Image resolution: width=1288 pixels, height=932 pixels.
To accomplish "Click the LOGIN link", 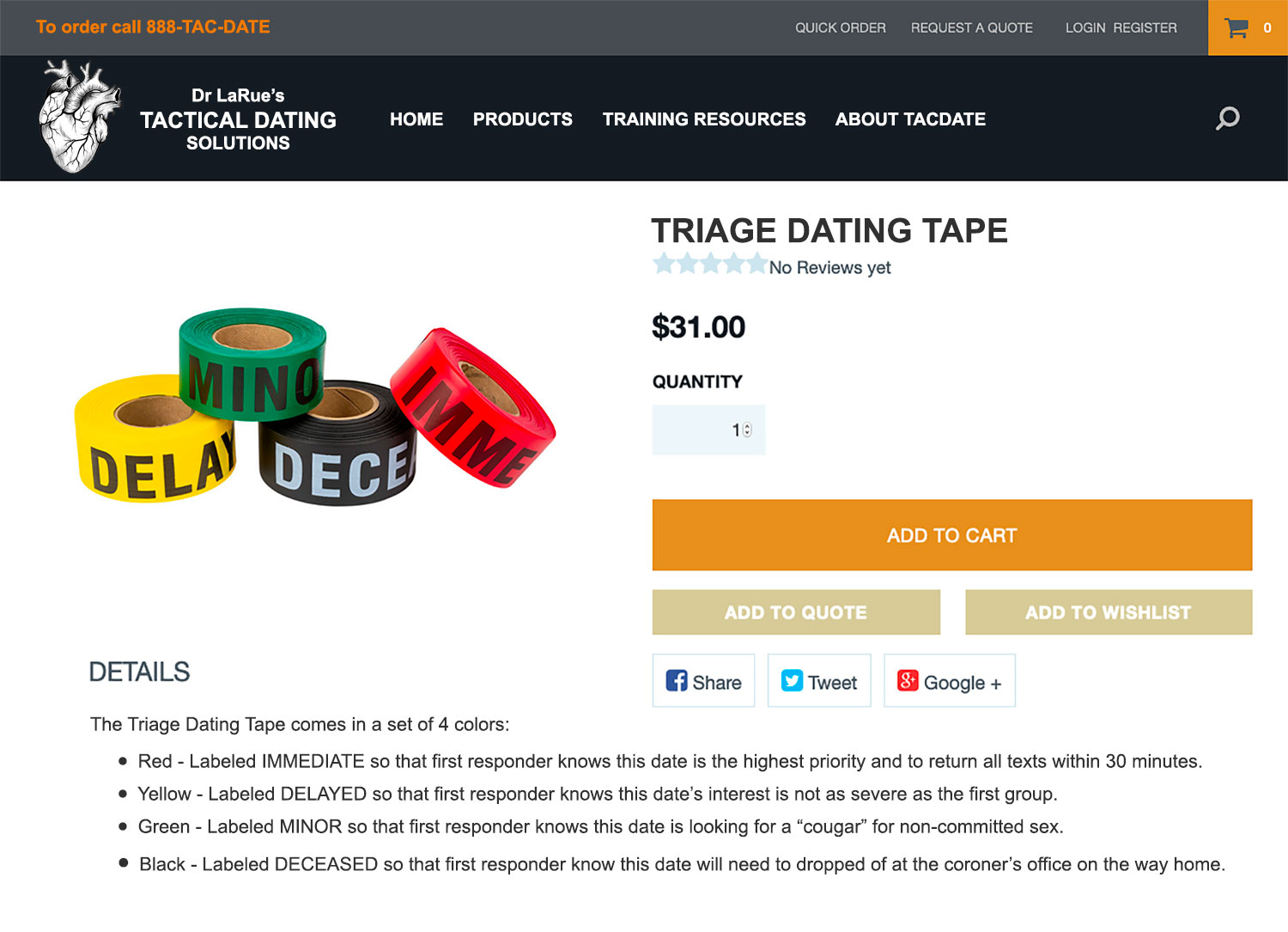I will click(x=1085, y=28).
